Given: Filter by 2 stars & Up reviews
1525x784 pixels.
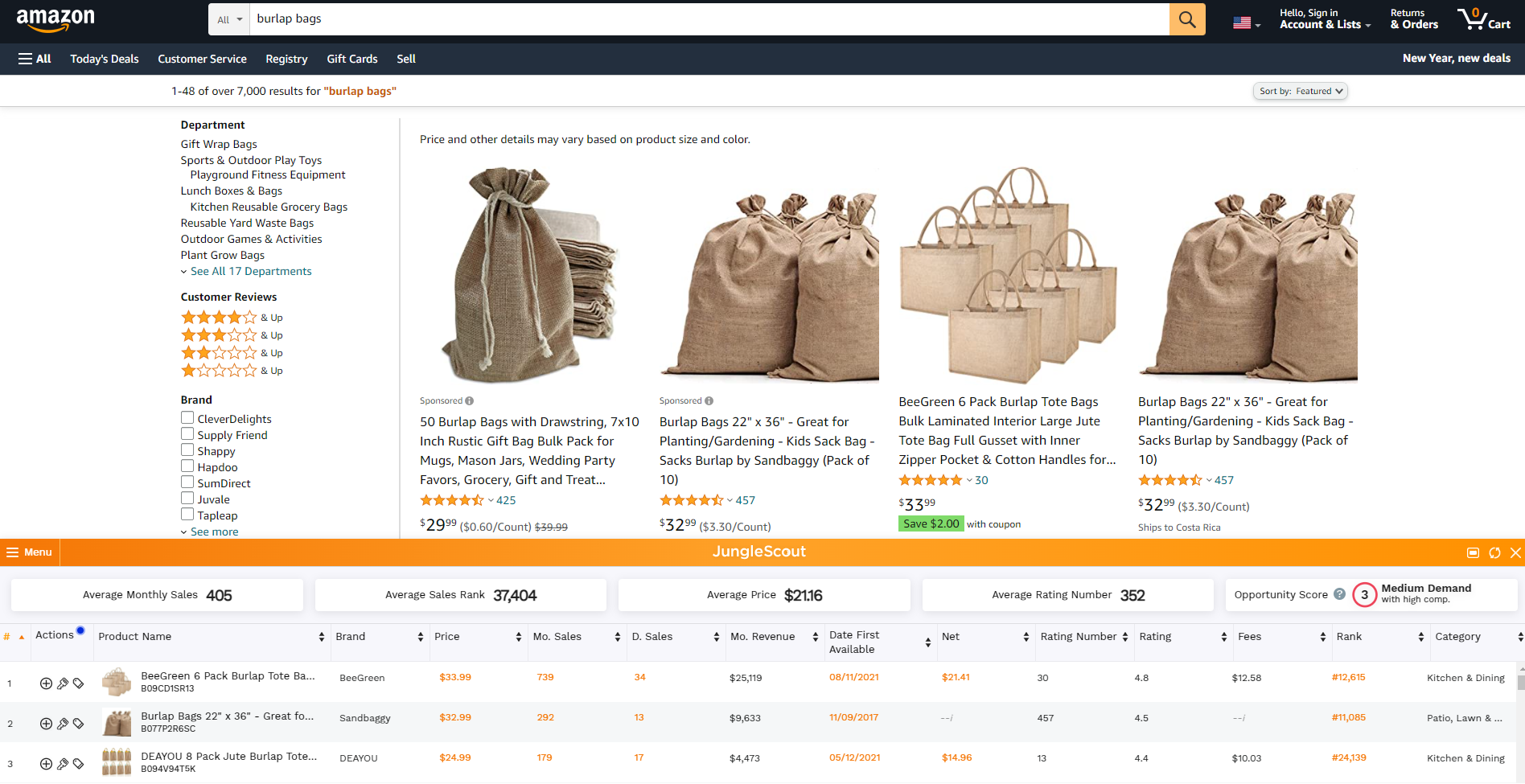Looking at the screenshot, I should pyautogui.click(x=232, y=353).
